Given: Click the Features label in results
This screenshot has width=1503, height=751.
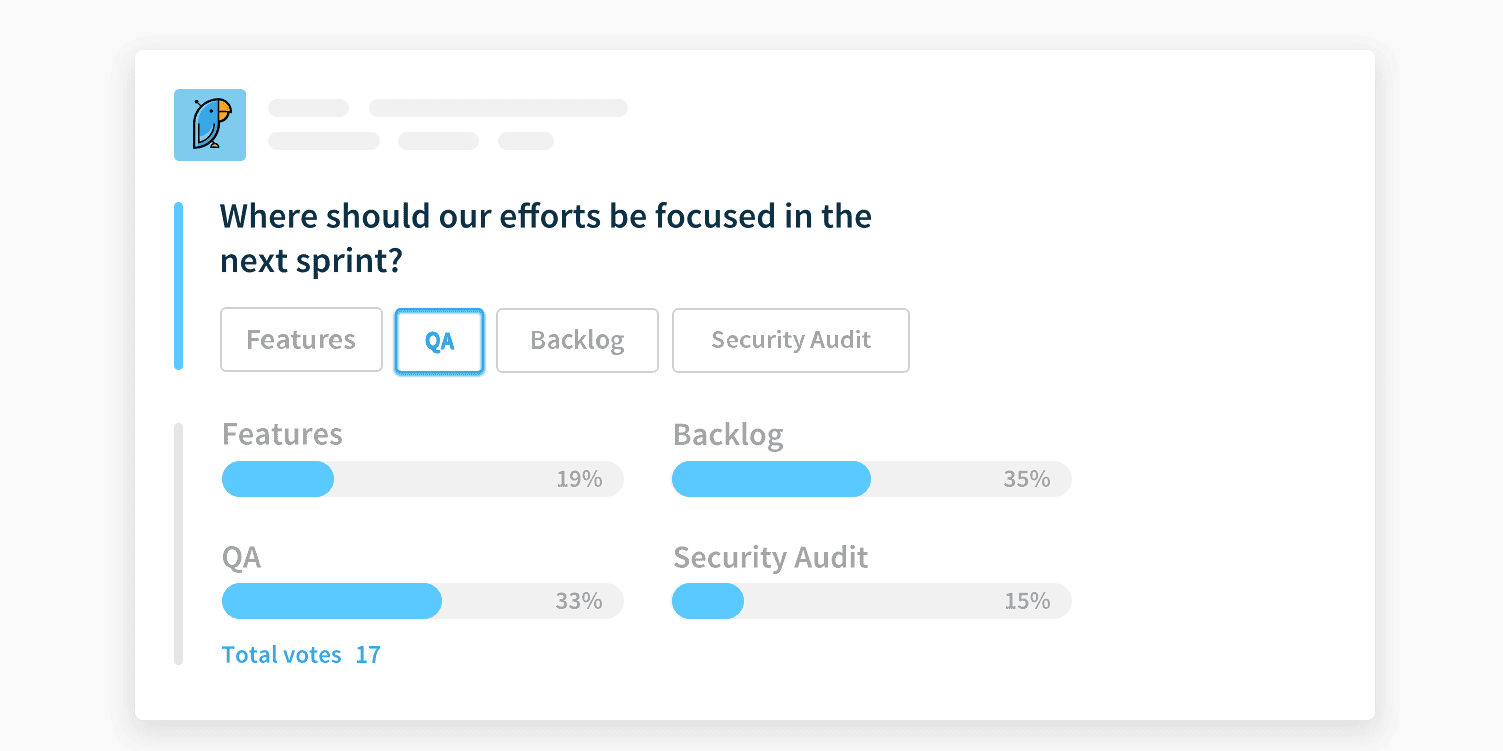Looking at the screenshot, I should pyautogui.click(x=282, y=434).
